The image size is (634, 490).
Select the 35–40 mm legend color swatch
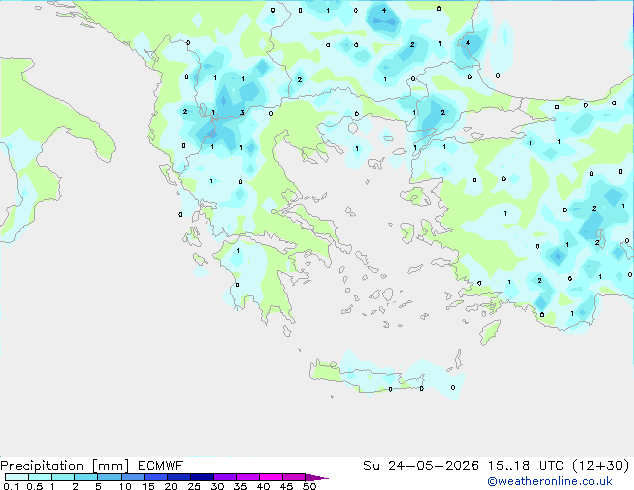pos(247,477)
